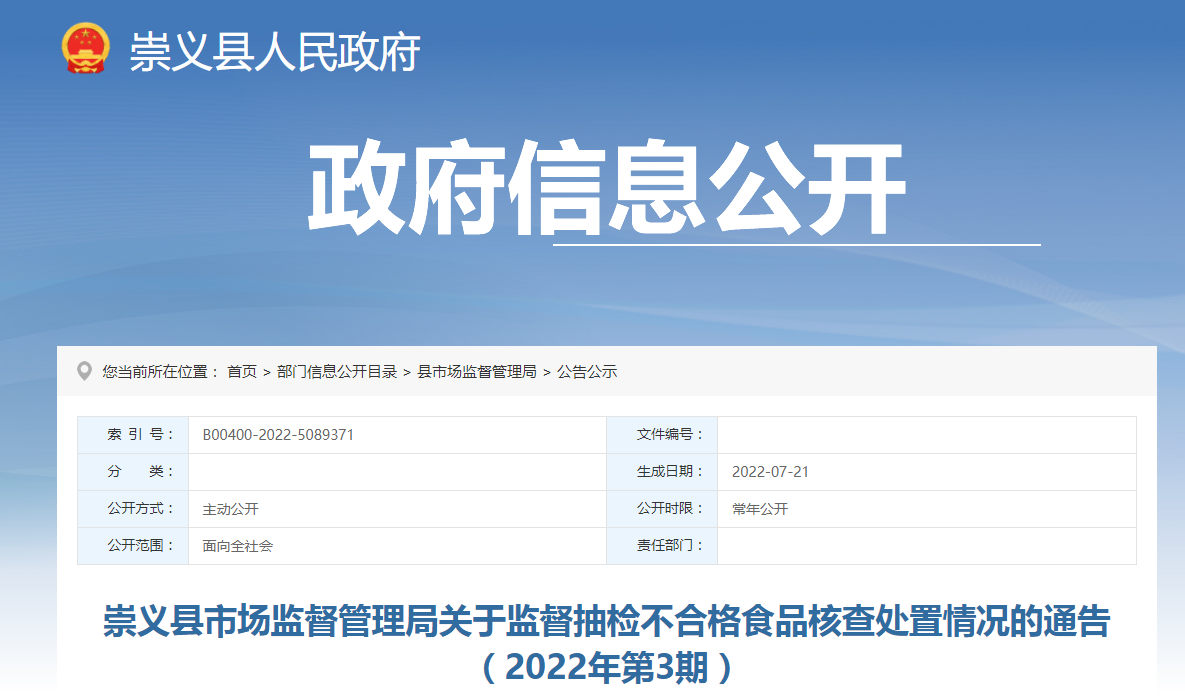1185x698 pixels.
Task: Click the 主动公开 value cell
Action: pos(398,509)
